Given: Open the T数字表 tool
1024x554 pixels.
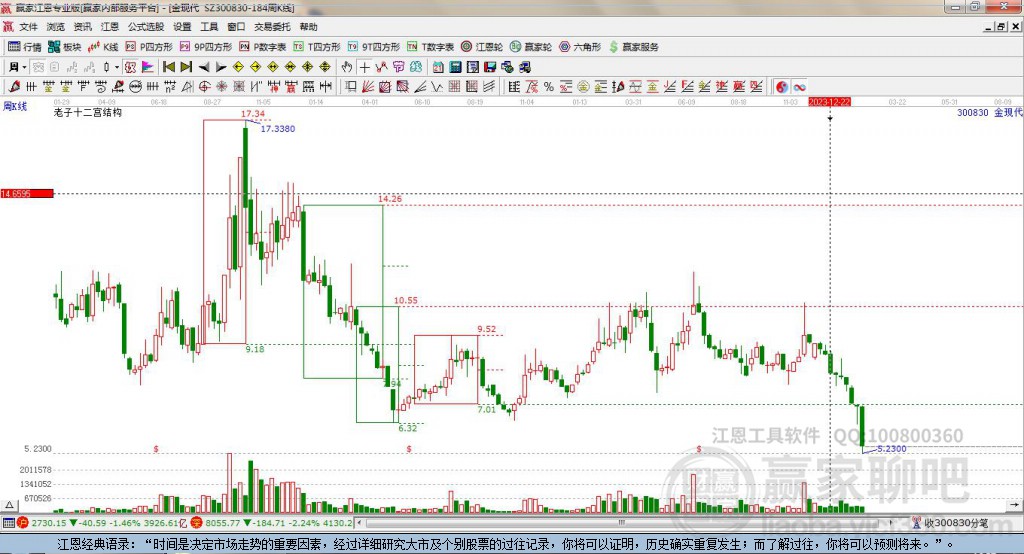Looking at the screenshot, I should tap(430, 46).
